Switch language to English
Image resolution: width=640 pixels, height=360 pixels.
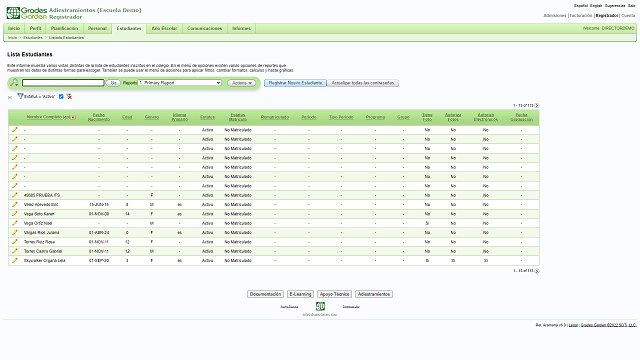click(596, 6)
